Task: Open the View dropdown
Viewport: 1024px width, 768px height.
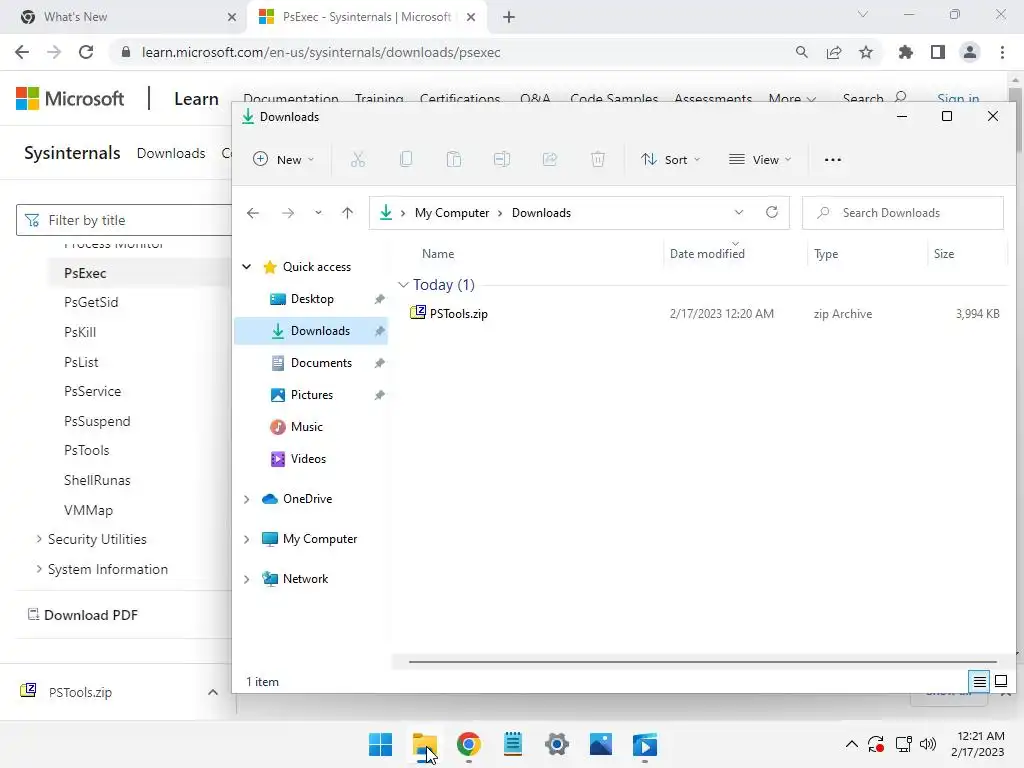Action: [760, 159]
